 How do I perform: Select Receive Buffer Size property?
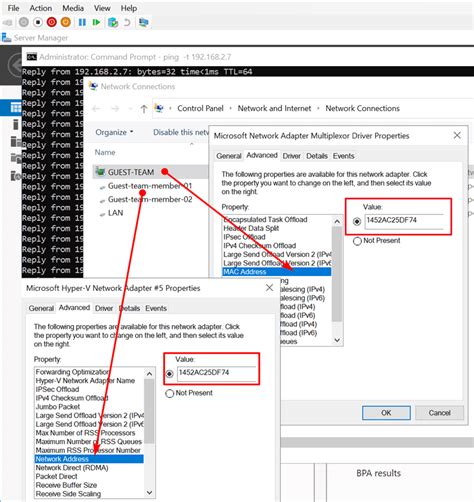[x=66, y=485]
